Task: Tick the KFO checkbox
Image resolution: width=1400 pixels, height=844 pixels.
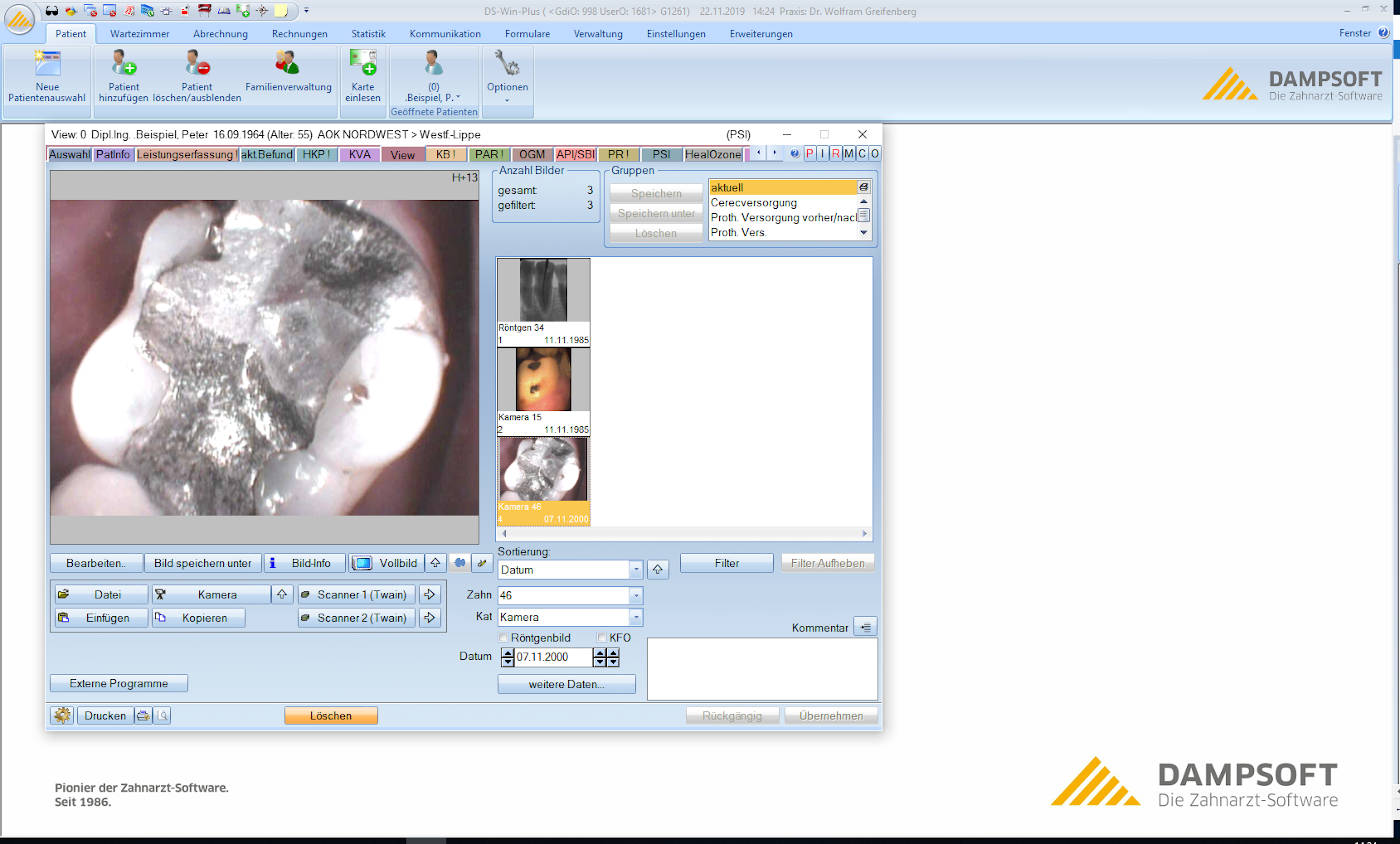Action: pyautogui.click(x=602, y=637)
